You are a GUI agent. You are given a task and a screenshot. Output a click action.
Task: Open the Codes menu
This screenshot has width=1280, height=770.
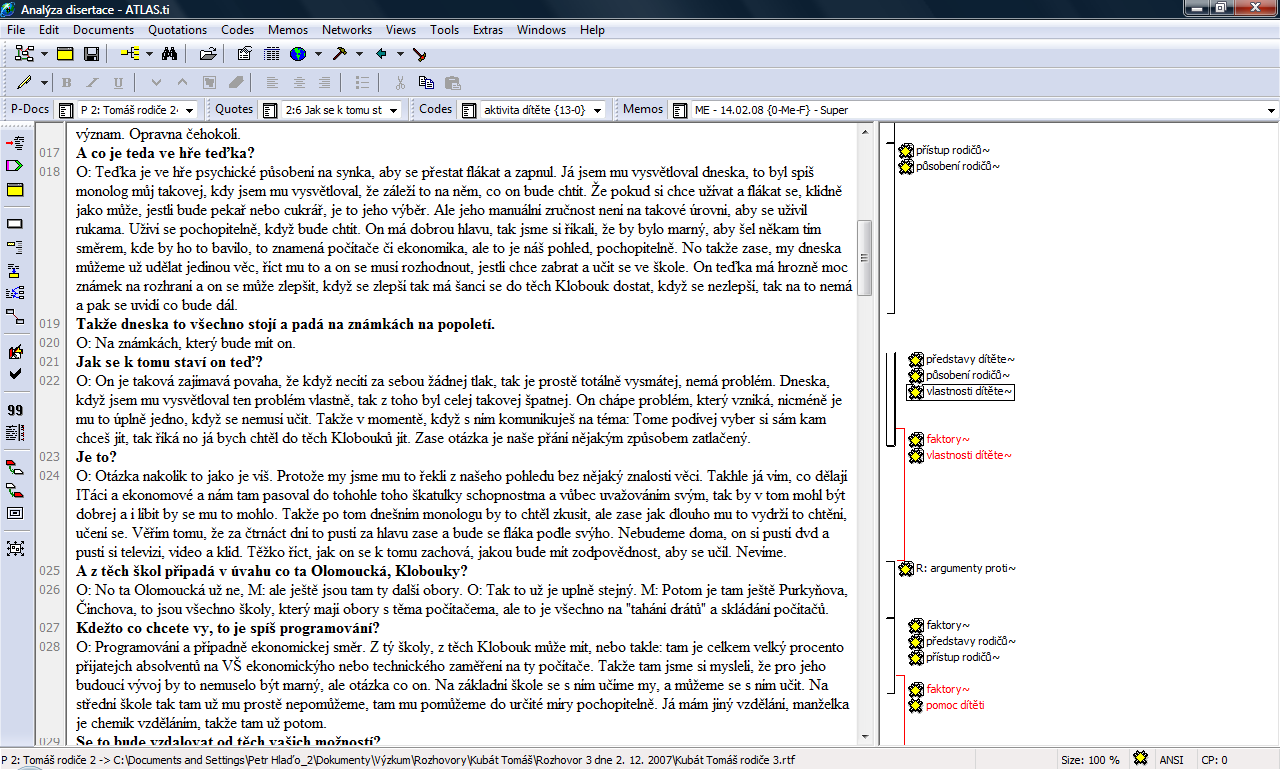237,30
